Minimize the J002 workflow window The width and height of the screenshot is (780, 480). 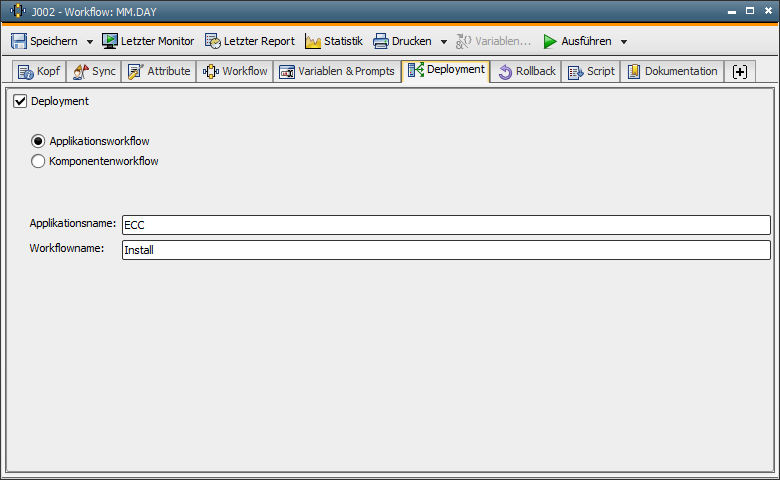click(732, 11)
